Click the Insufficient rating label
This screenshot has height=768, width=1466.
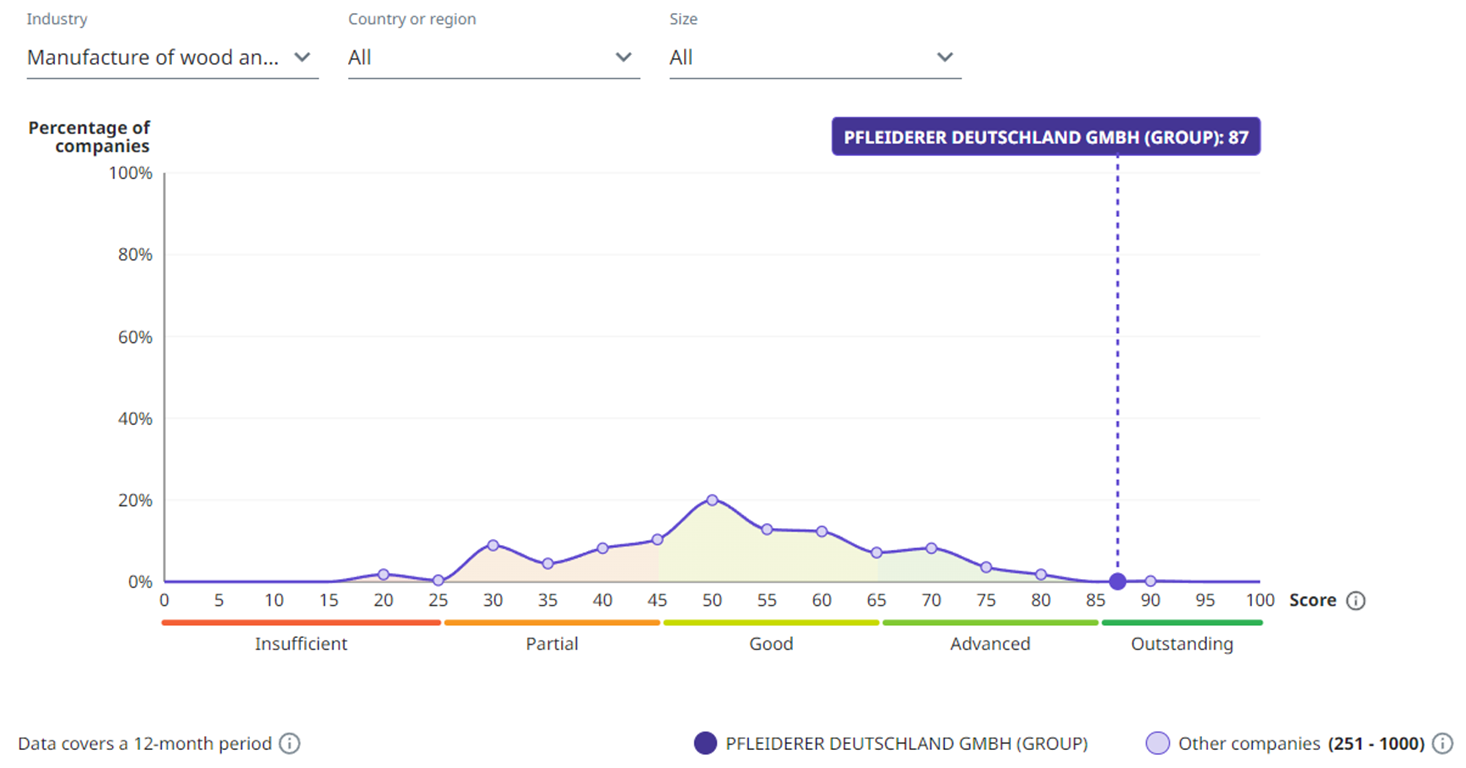point(301,644)
